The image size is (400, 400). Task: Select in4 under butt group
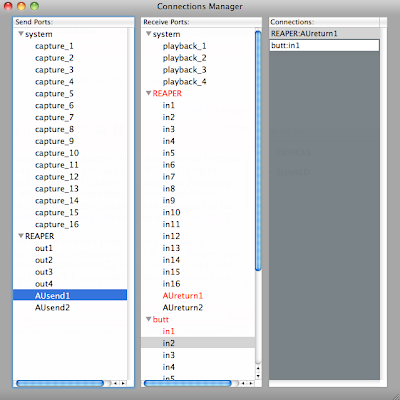pos(168,367)
